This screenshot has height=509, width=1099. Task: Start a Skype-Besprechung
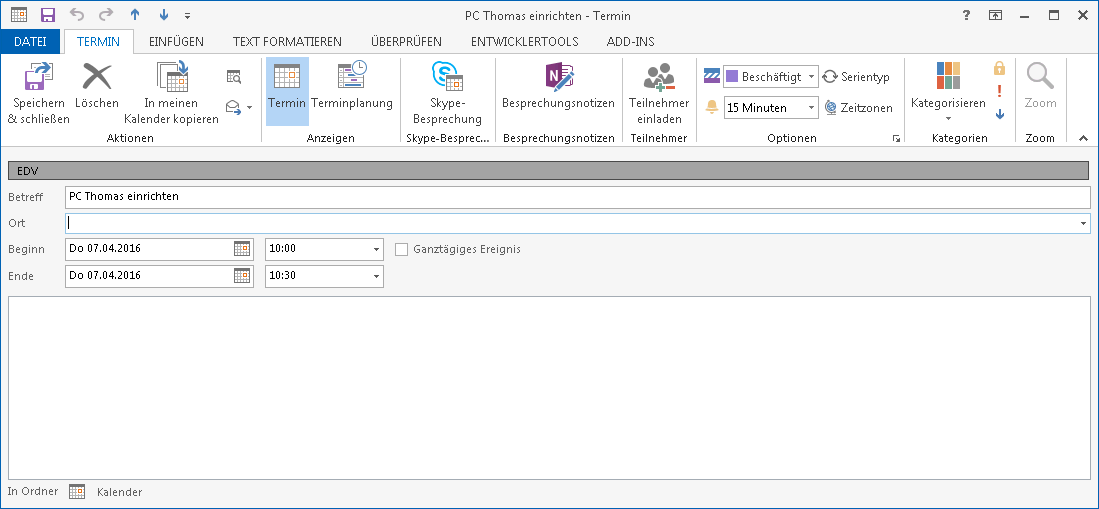[x=447, y=78]
